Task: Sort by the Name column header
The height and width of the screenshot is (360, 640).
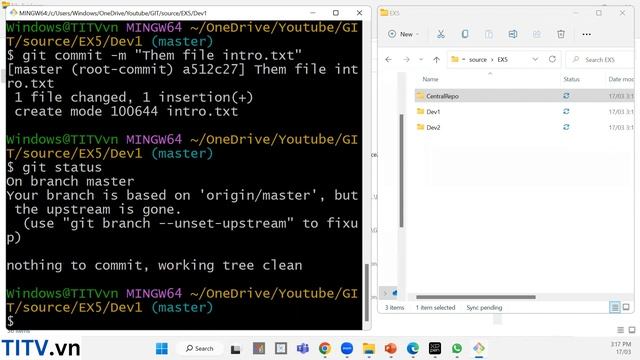Action: tap(430, 79)
